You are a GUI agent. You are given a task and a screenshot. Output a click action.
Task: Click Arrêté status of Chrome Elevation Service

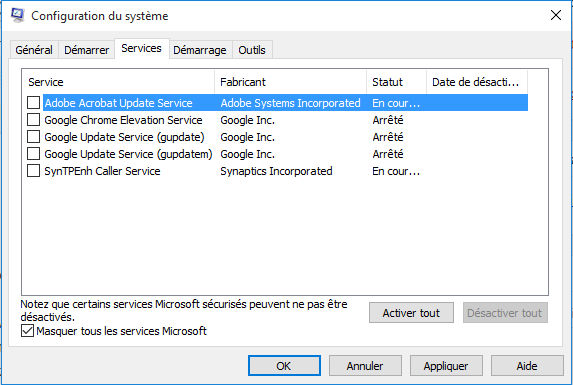(x=388, y=120)
